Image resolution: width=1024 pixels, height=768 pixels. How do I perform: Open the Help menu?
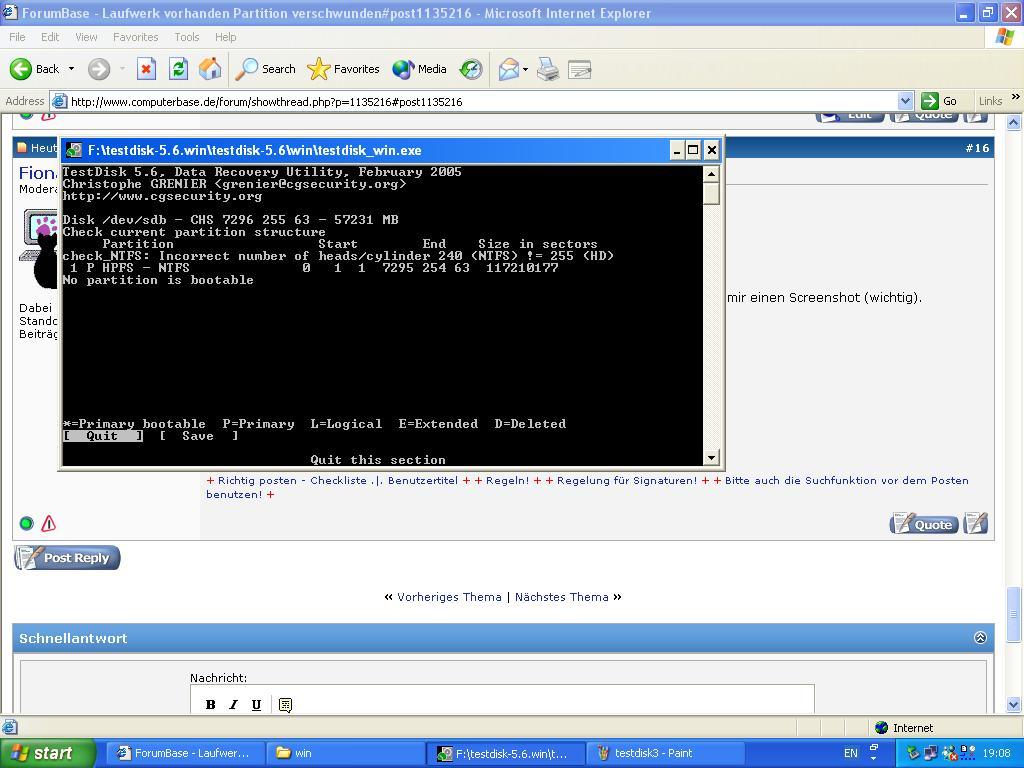pyautogui.click(x=225, y=37)
